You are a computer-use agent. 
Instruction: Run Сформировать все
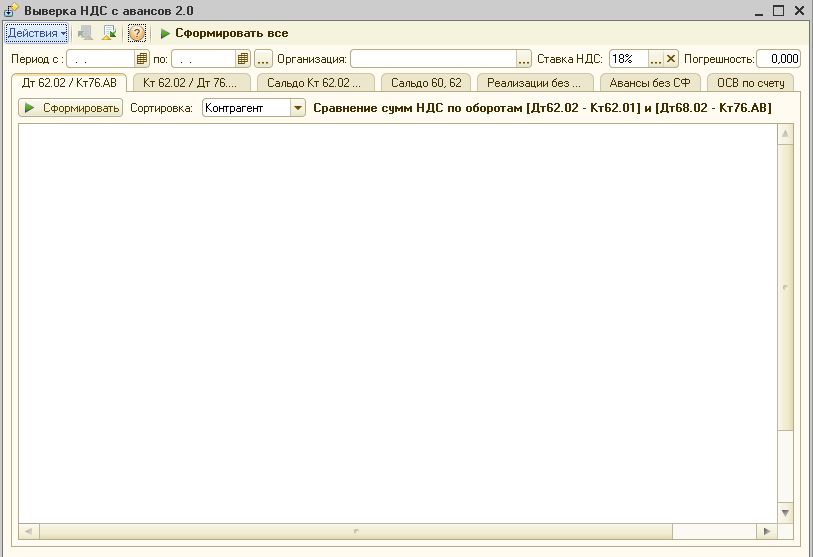[224, 33]
